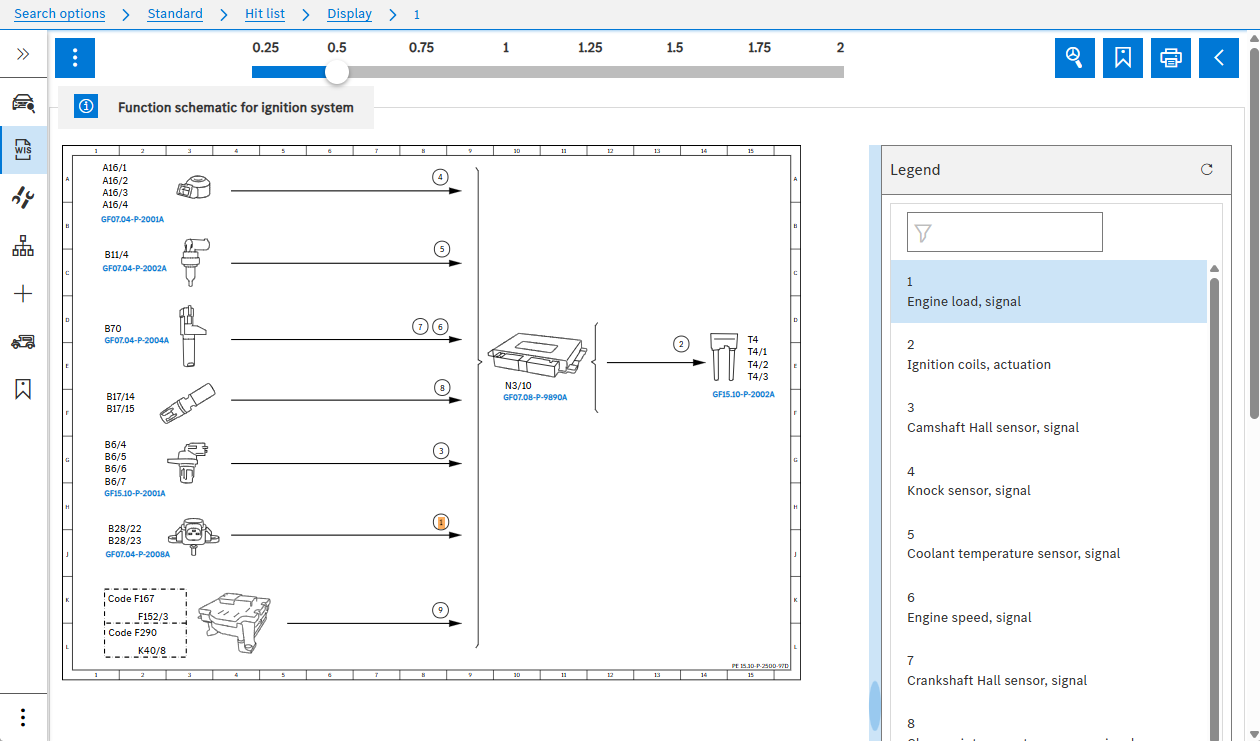Open the vehicle search icon in sidebar
This screenshot has width=1260, height=741.
click(x=23, y=102)
